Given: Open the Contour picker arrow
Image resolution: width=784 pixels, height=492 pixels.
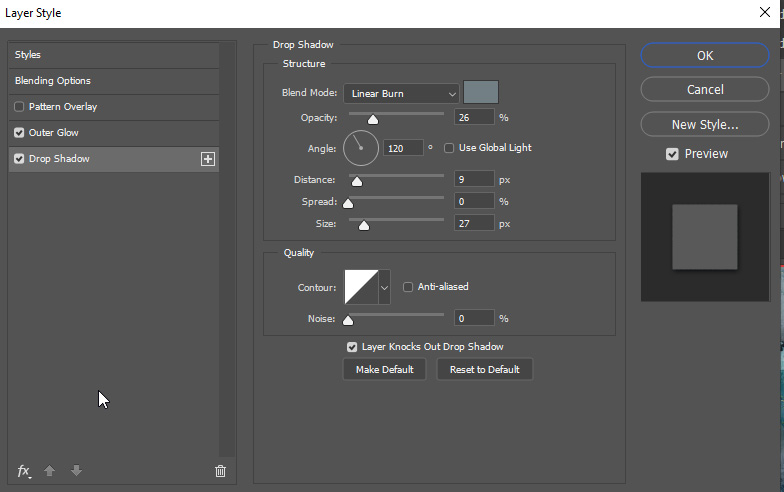Looking at the screenshot, I should tap(384, 288).
